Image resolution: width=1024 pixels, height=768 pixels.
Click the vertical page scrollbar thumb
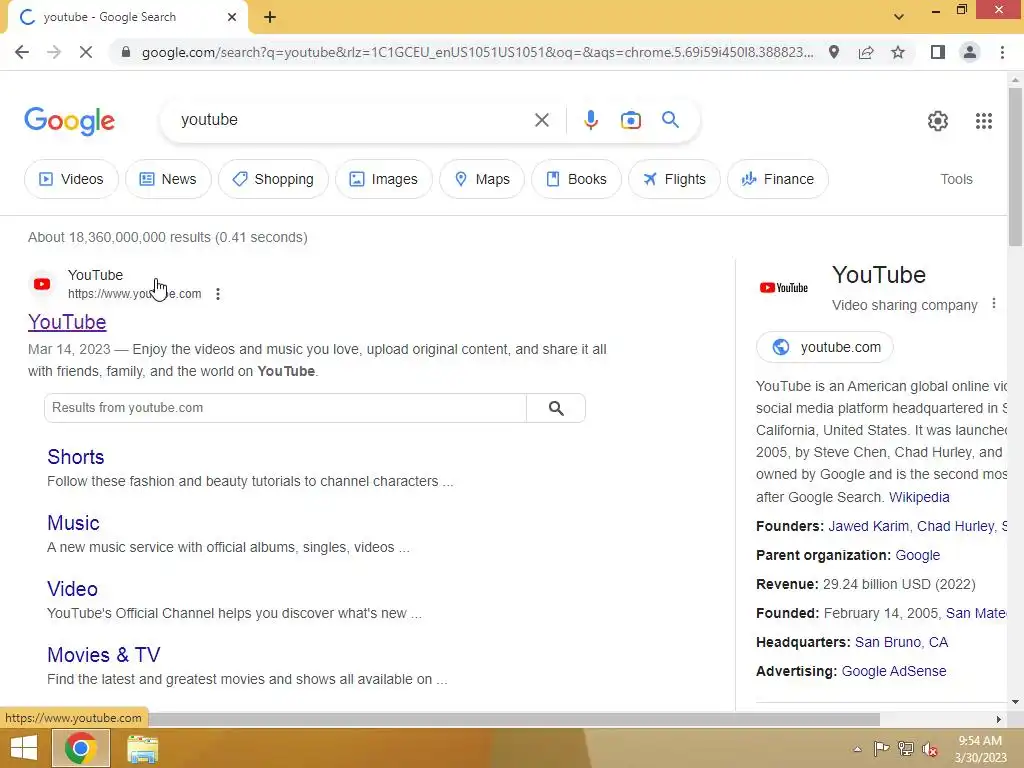(1015, 167)
